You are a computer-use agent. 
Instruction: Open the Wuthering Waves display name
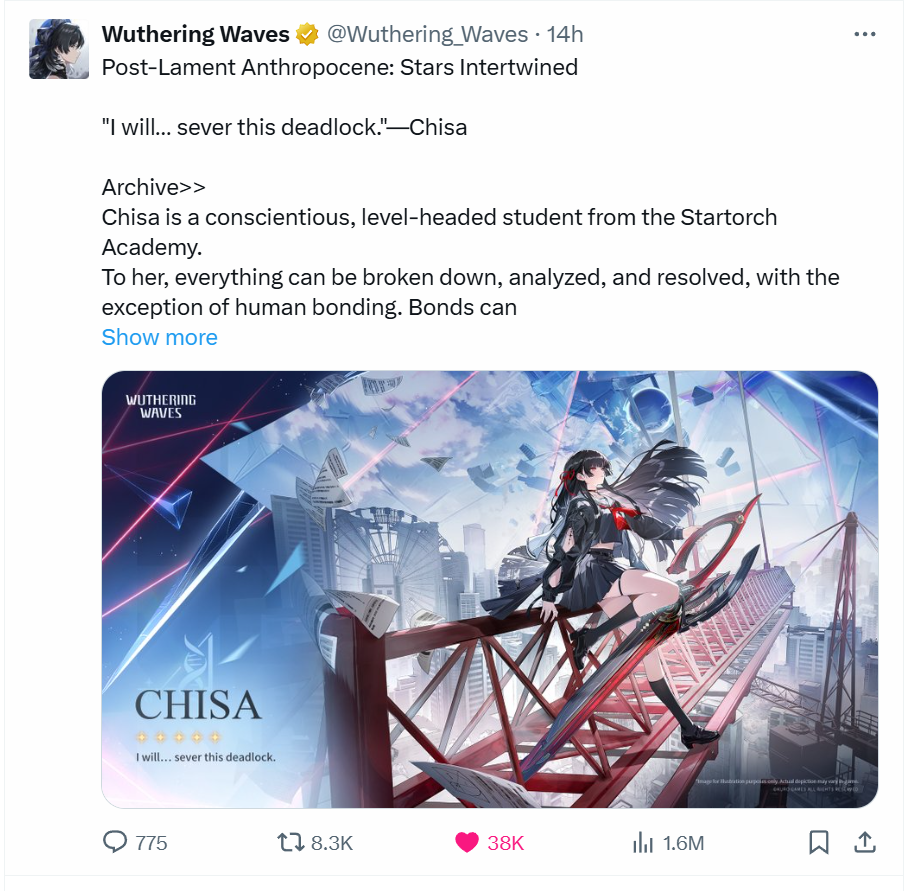pyautogui.click(x=196, y=35)
